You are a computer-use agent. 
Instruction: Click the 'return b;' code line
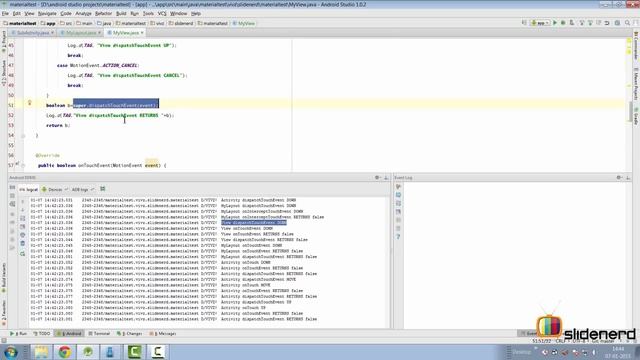pos(58,125)
